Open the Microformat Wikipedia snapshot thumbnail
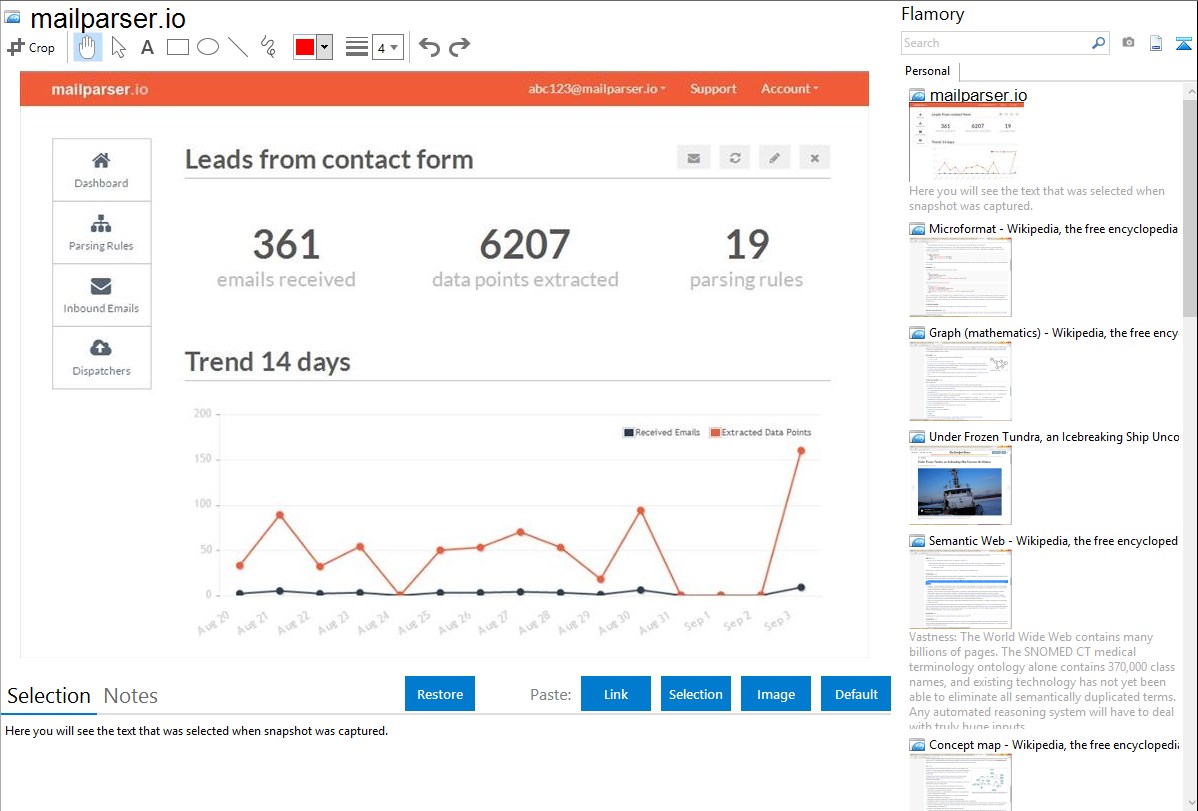The width and height of the screenshot is (1198, 811). 960,277
